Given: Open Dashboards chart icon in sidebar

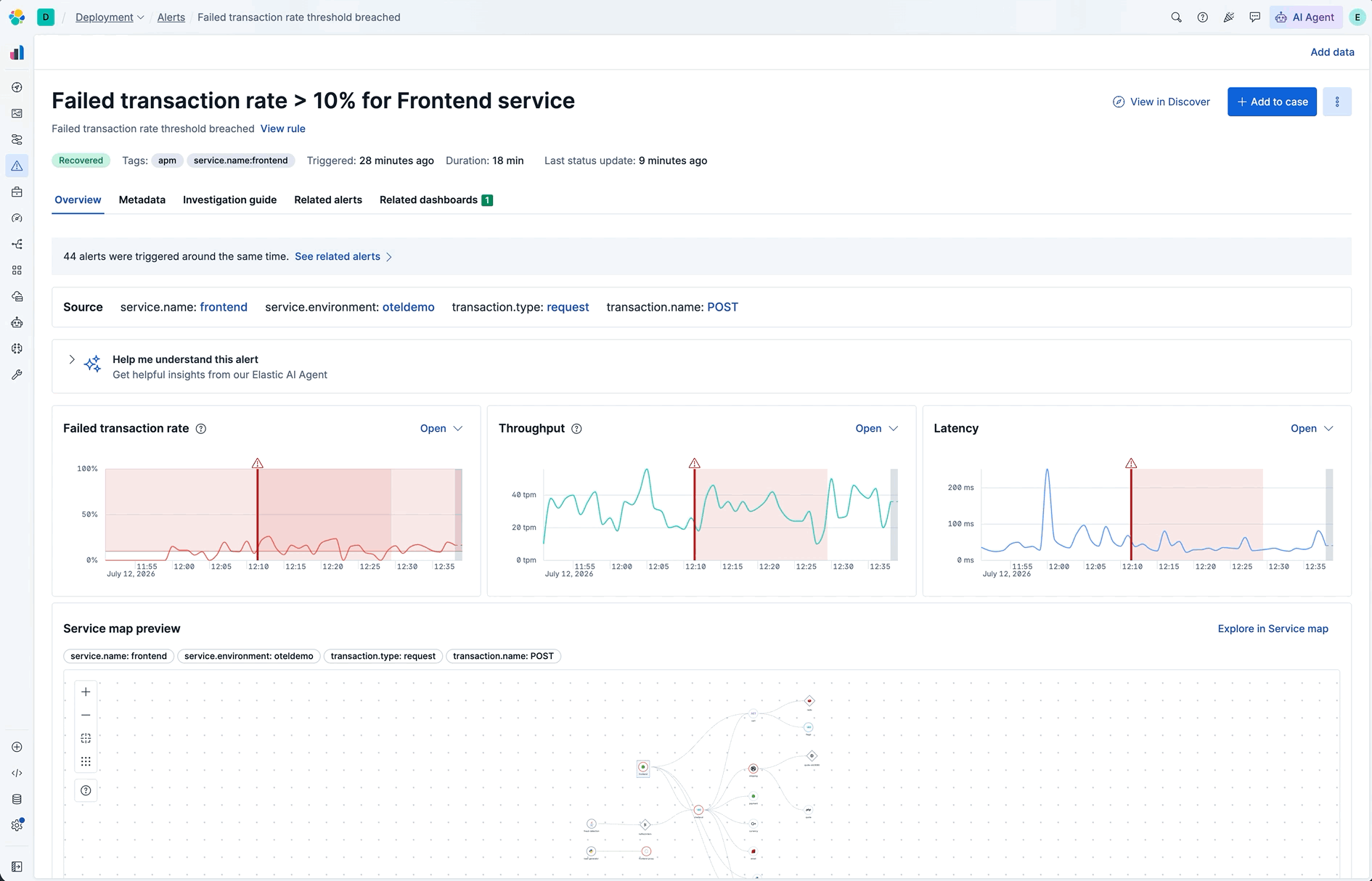Looking at the screenshot, I should click(17, 113).
